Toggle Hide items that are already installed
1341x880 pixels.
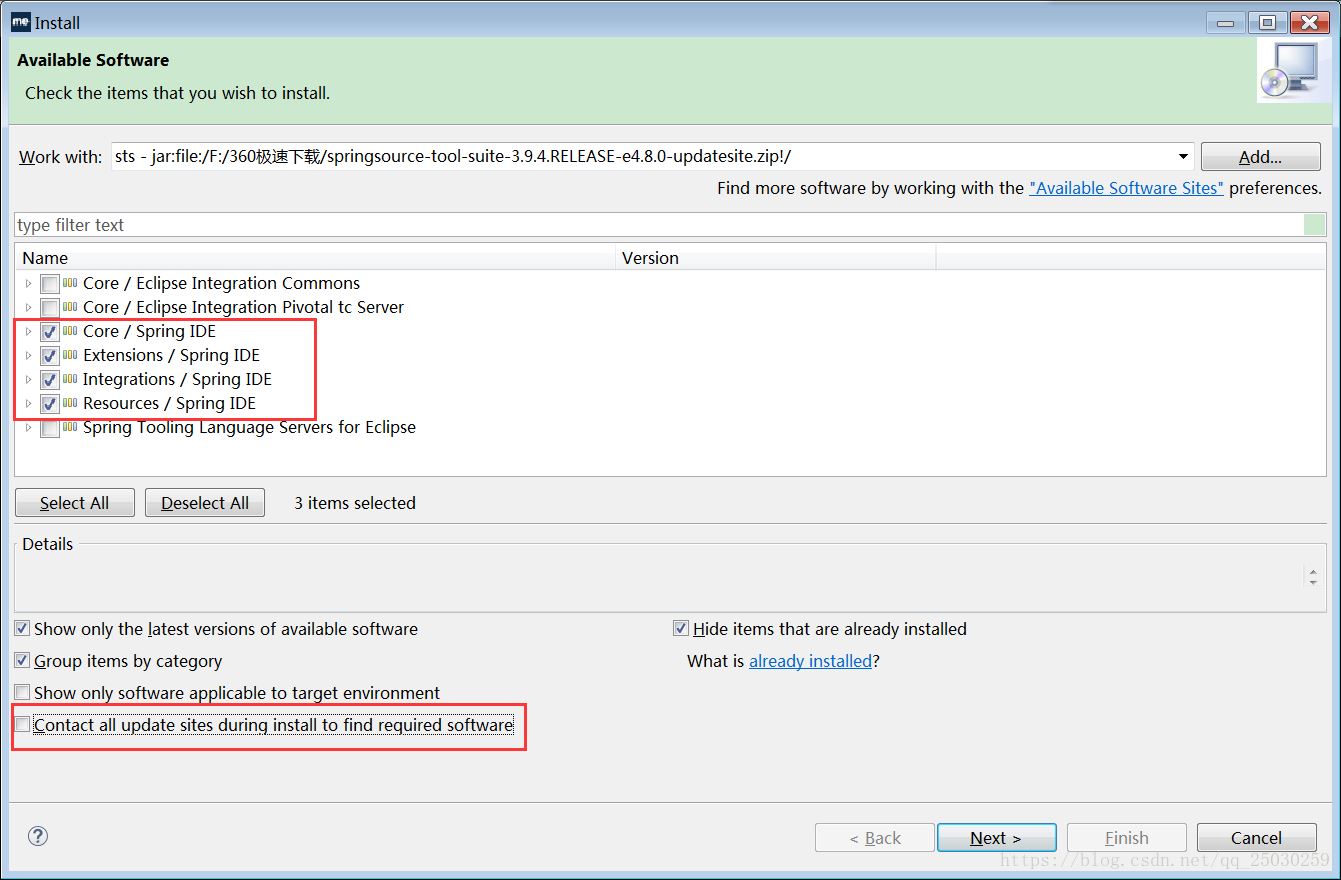681,629
